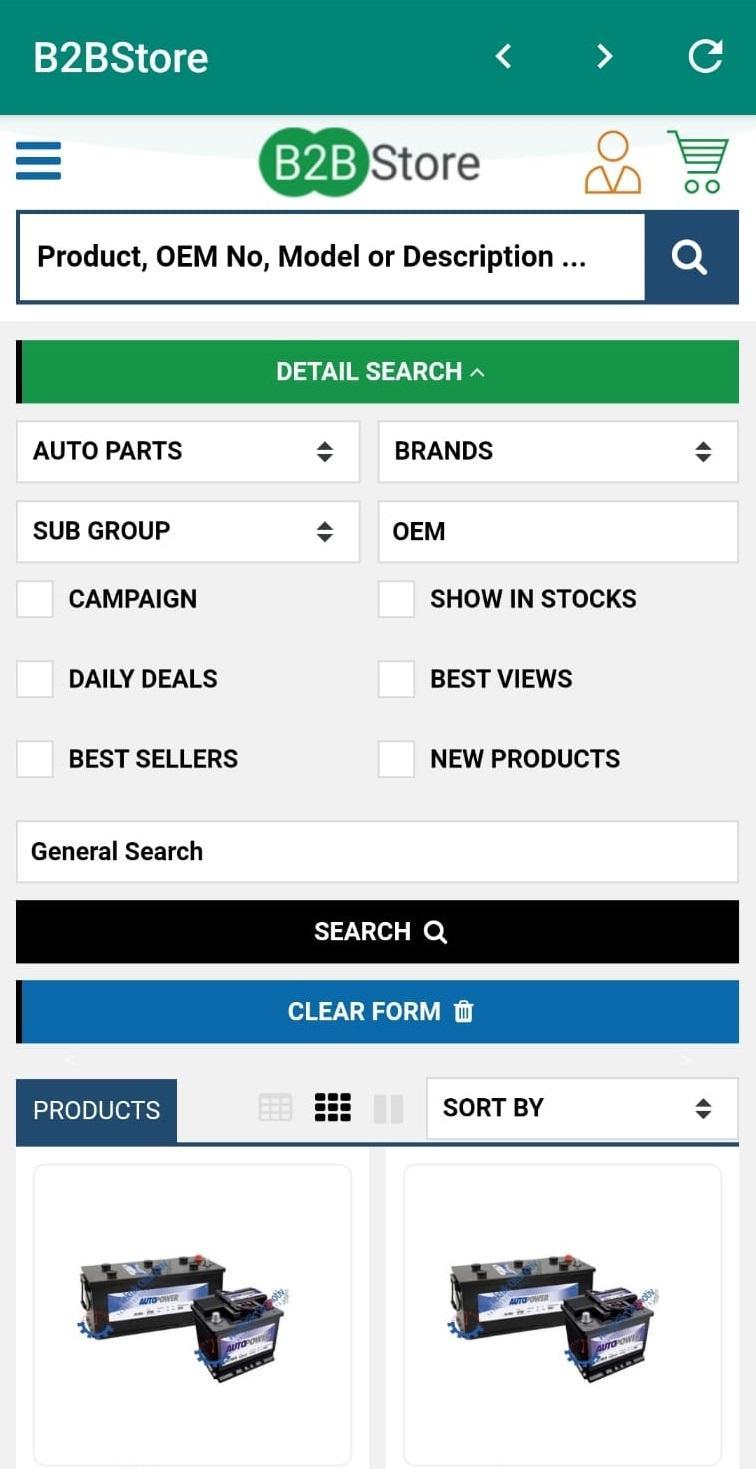Go back with the left arrow

tap(504, 57)
